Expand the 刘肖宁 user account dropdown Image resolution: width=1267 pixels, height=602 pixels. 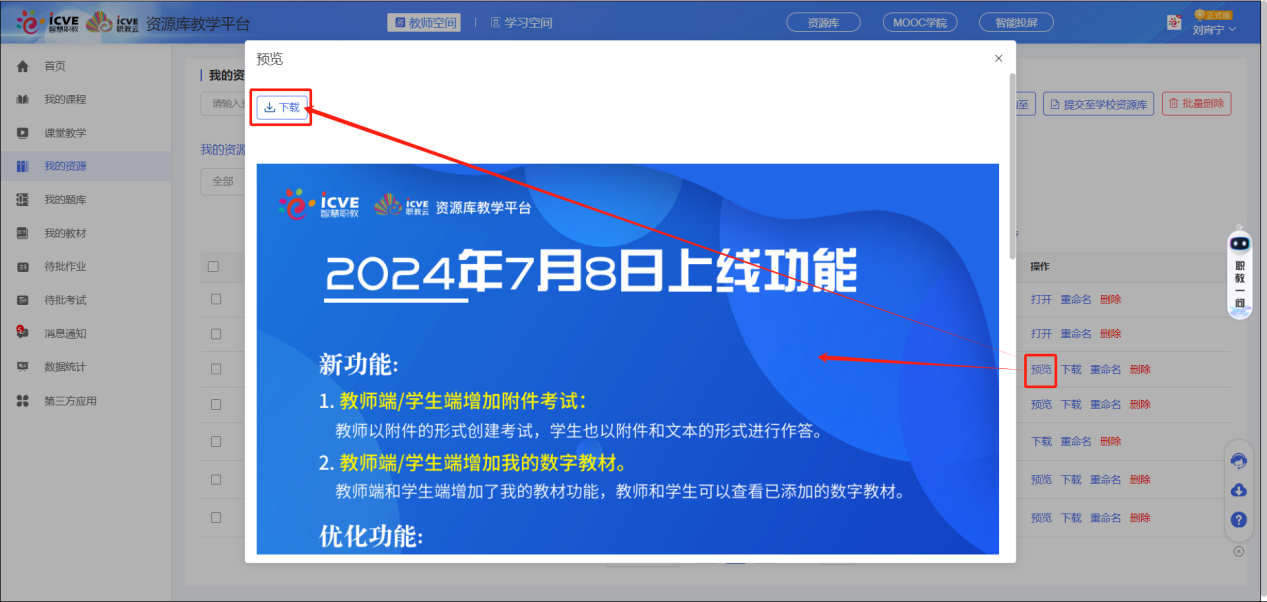pos(1213,30)
